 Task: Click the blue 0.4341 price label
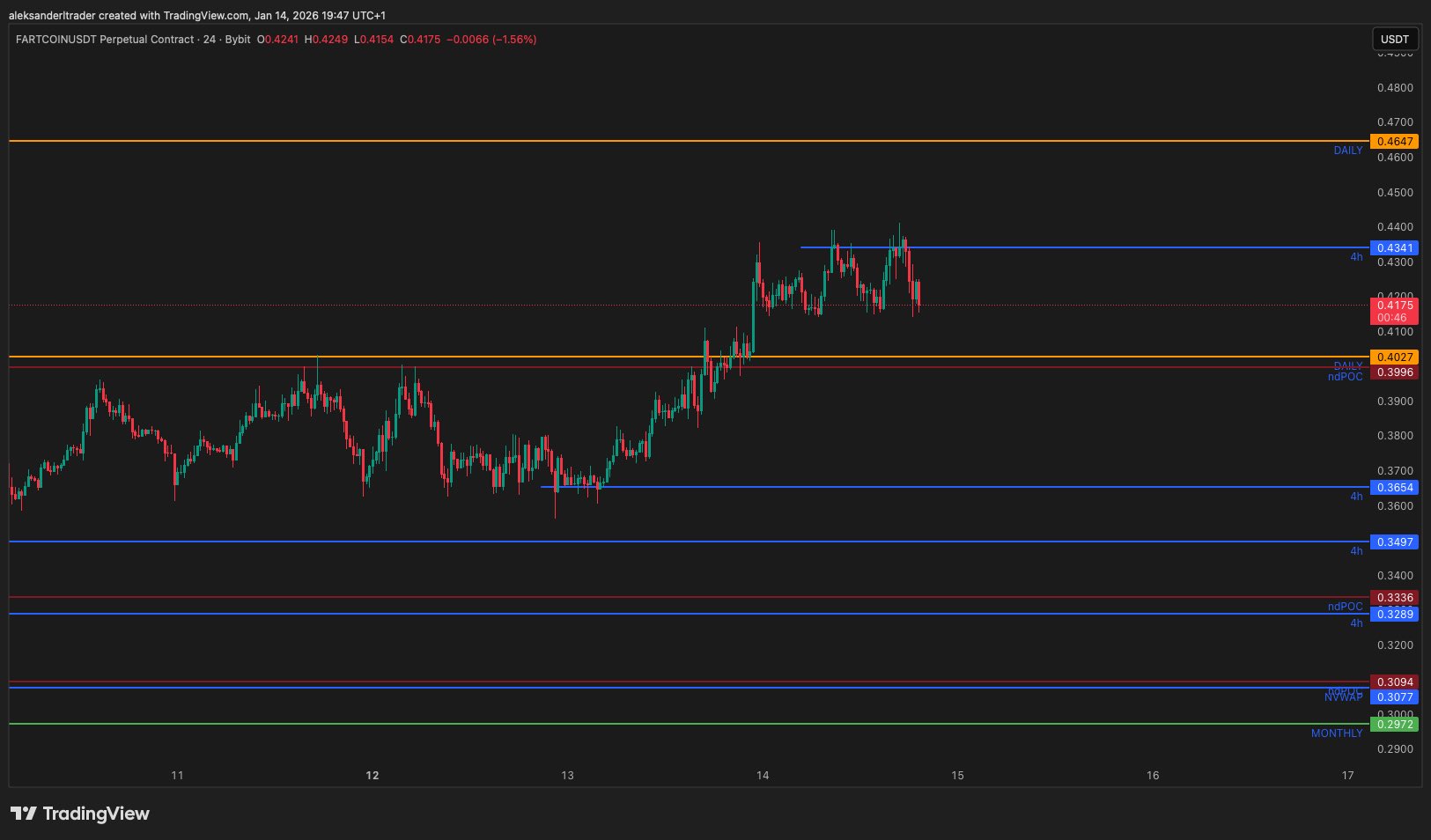(x=1394, y=248)
